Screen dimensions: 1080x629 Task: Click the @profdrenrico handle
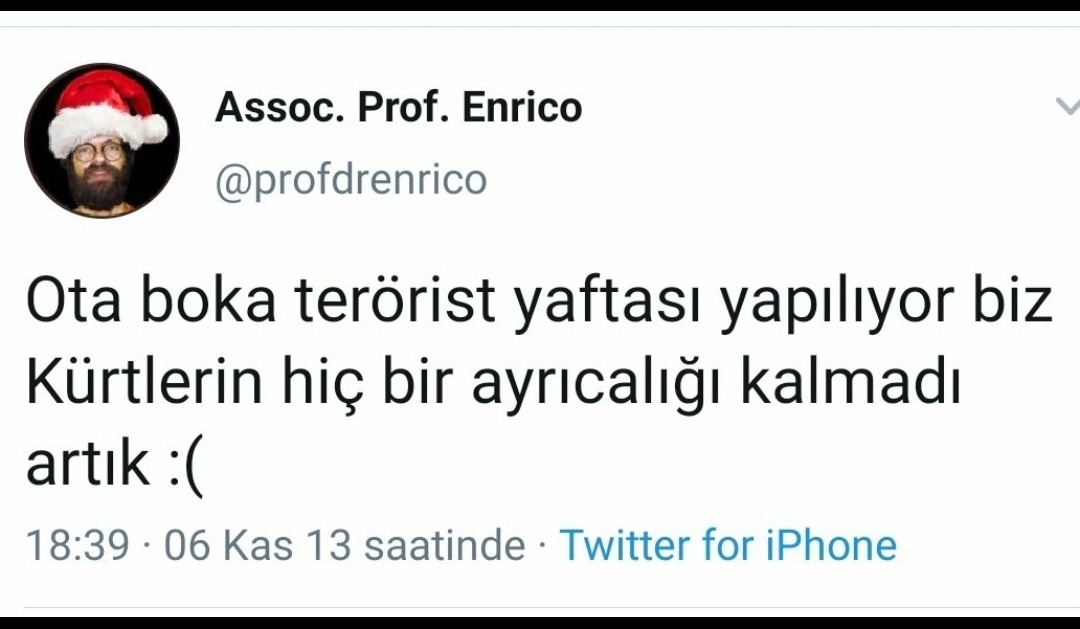click(x=351, y=180)
